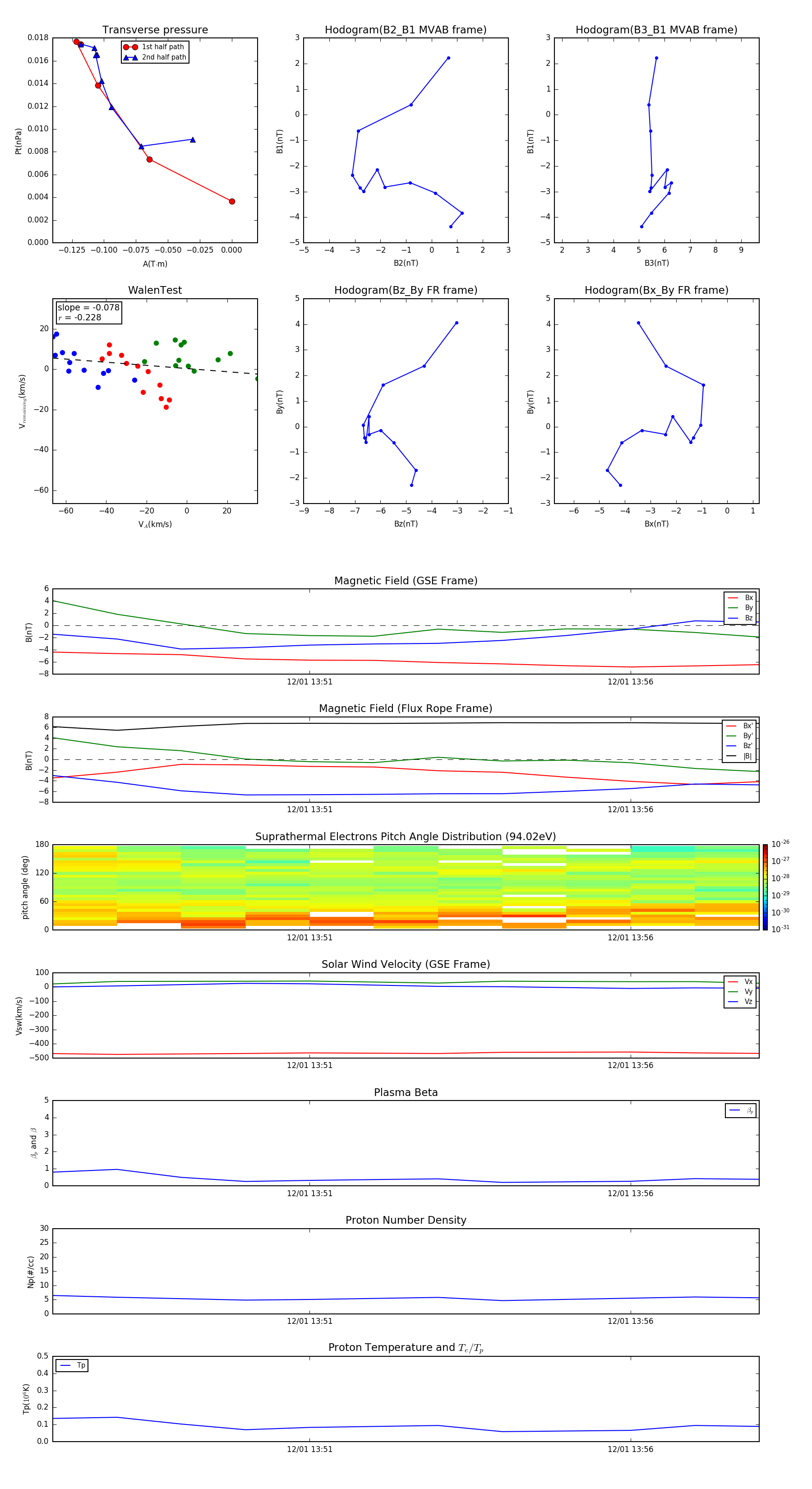812x1489 pixels.
Task: Click the pitch angle distribution colorbar
Action: (765, 887)
